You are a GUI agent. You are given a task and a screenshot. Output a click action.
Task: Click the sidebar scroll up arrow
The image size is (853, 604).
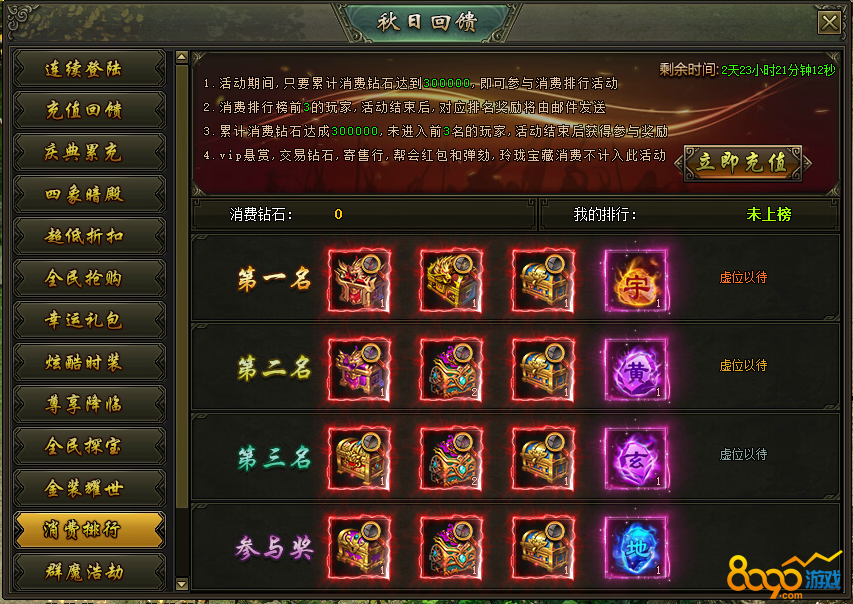pyautogui.click(x=182, y=57)
